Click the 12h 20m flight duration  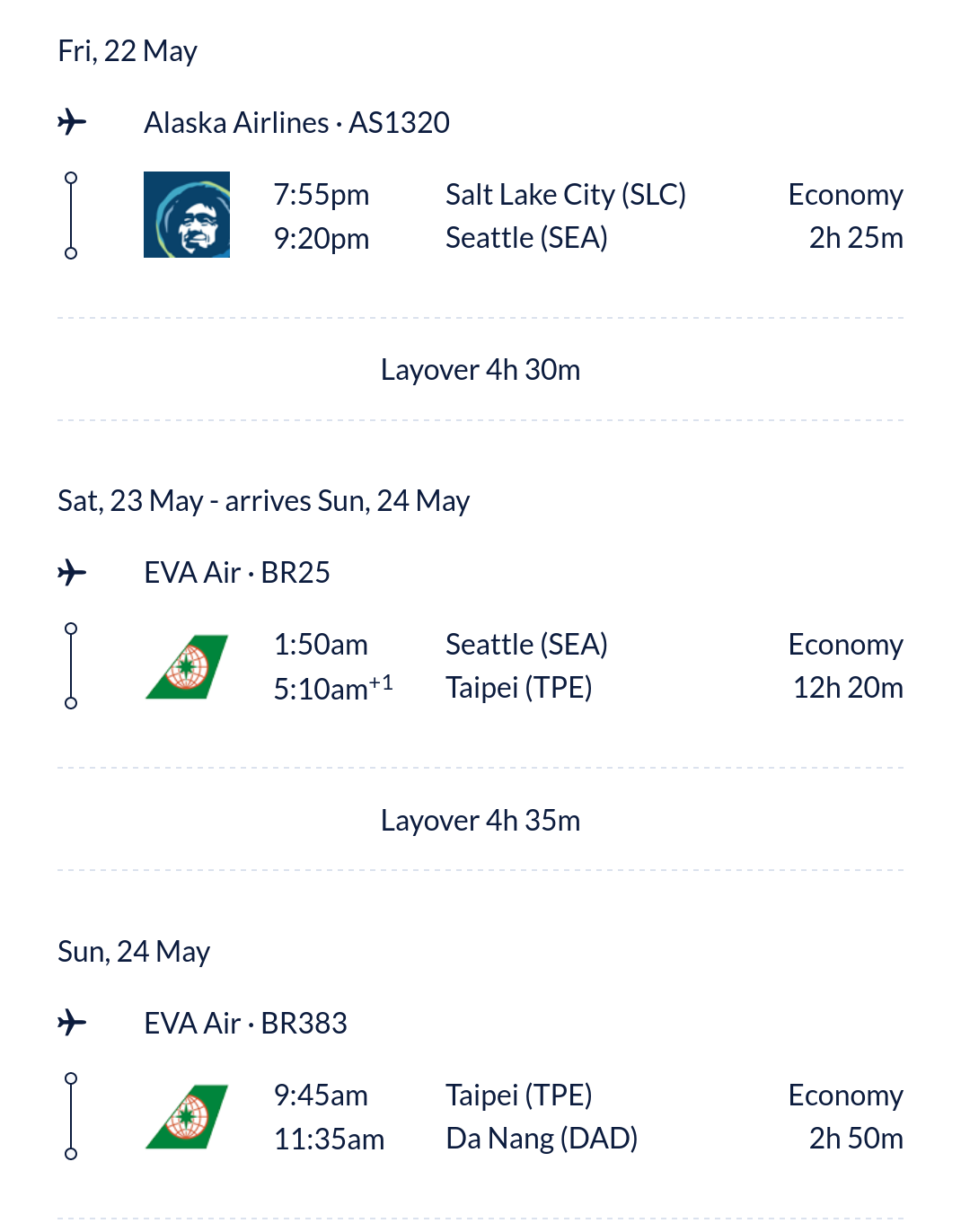(x=848, y=688)
